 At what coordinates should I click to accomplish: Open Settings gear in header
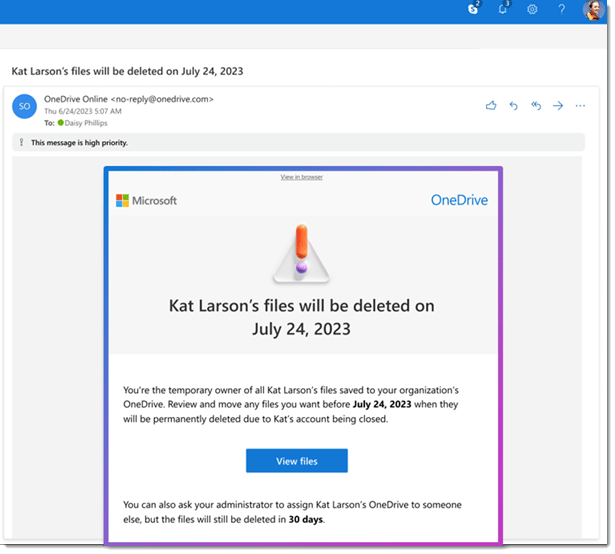[x=532, y=9]
